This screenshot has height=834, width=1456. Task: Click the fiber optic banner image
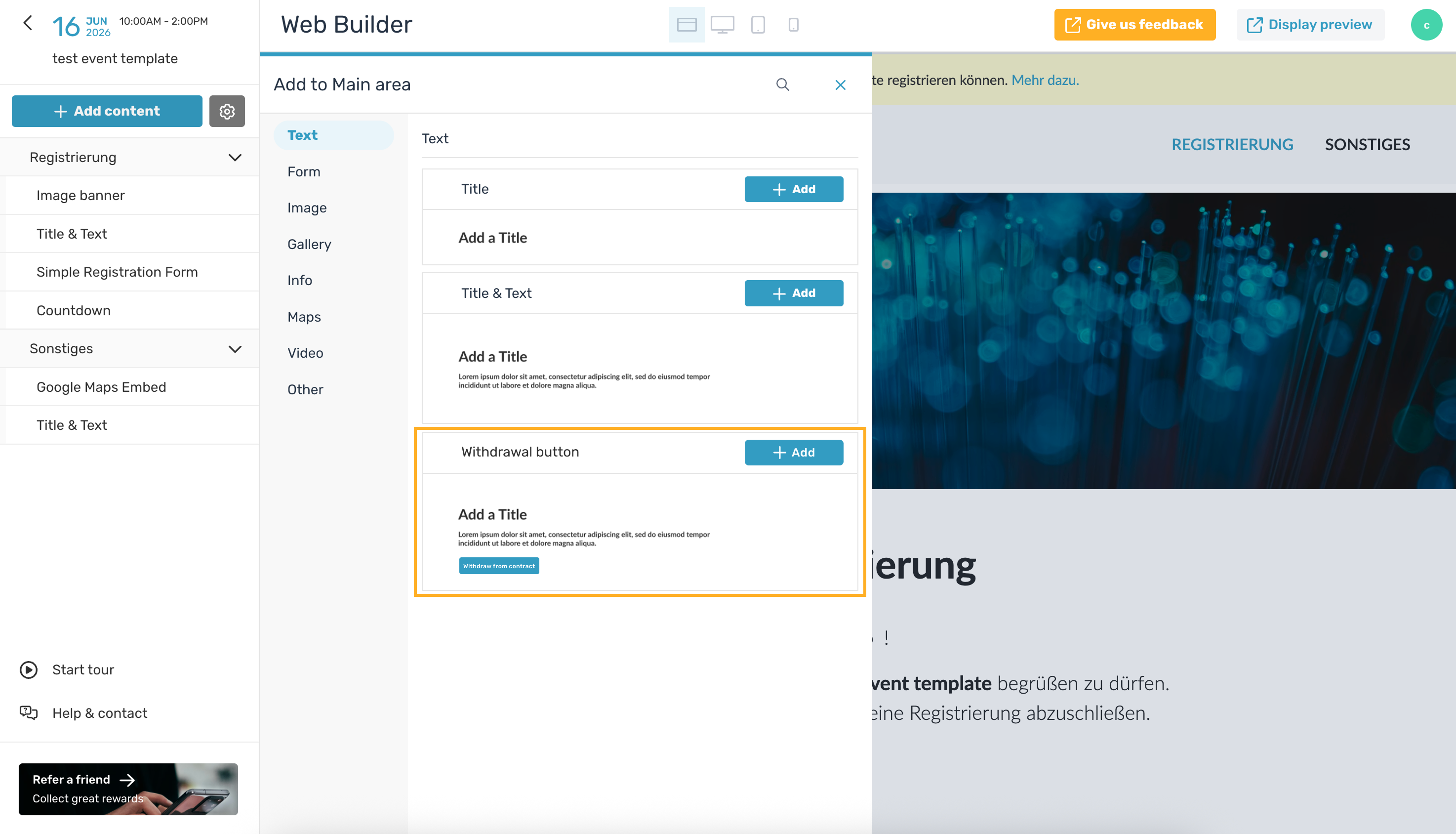click(x=1164, y=341)
